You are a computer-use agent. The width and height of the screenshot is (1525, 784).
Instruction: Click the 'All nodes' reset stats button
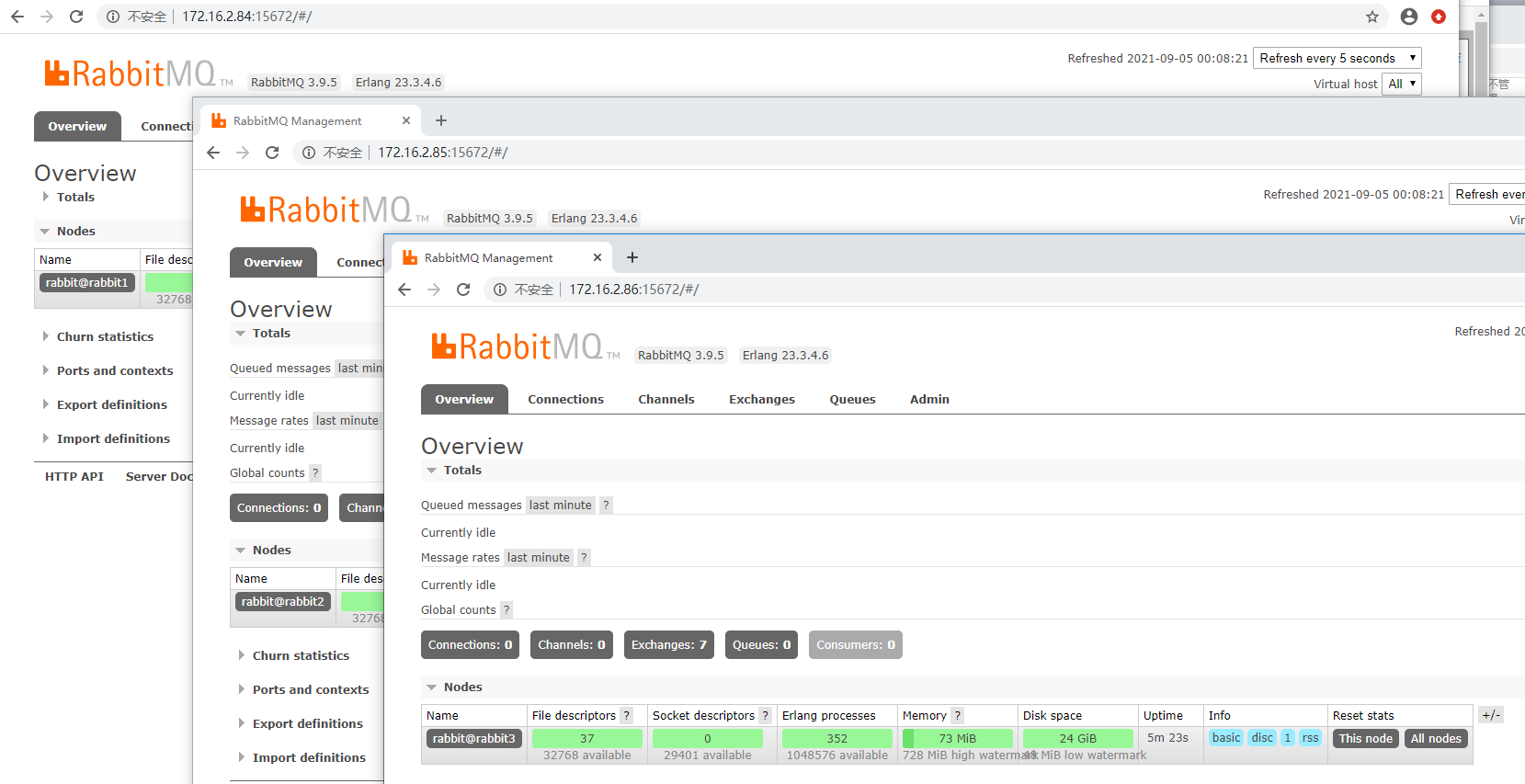pyautogui.click(x=1436, y=739)
